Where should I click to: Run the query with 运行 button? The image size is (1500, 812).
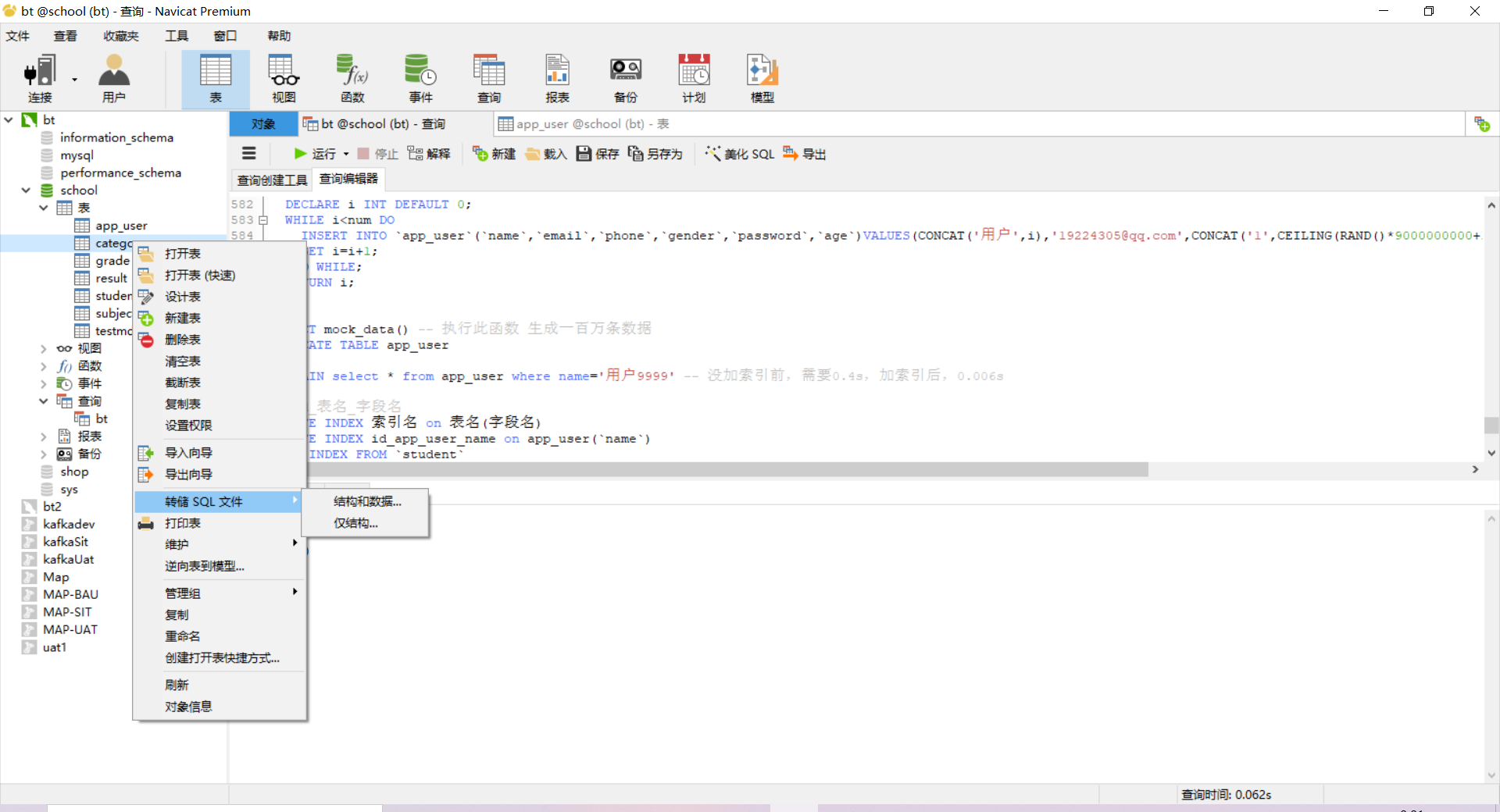click(x=315, y=154)
